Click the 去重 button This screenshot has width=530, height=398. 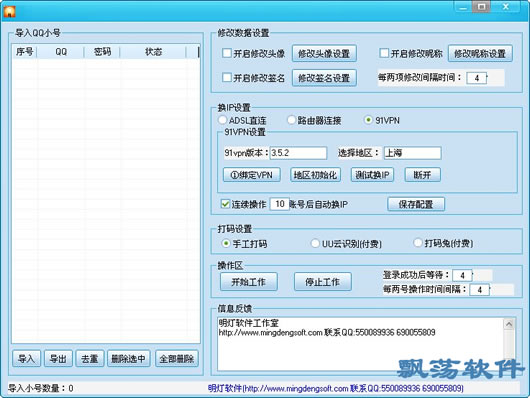click(x=90, y=358)
